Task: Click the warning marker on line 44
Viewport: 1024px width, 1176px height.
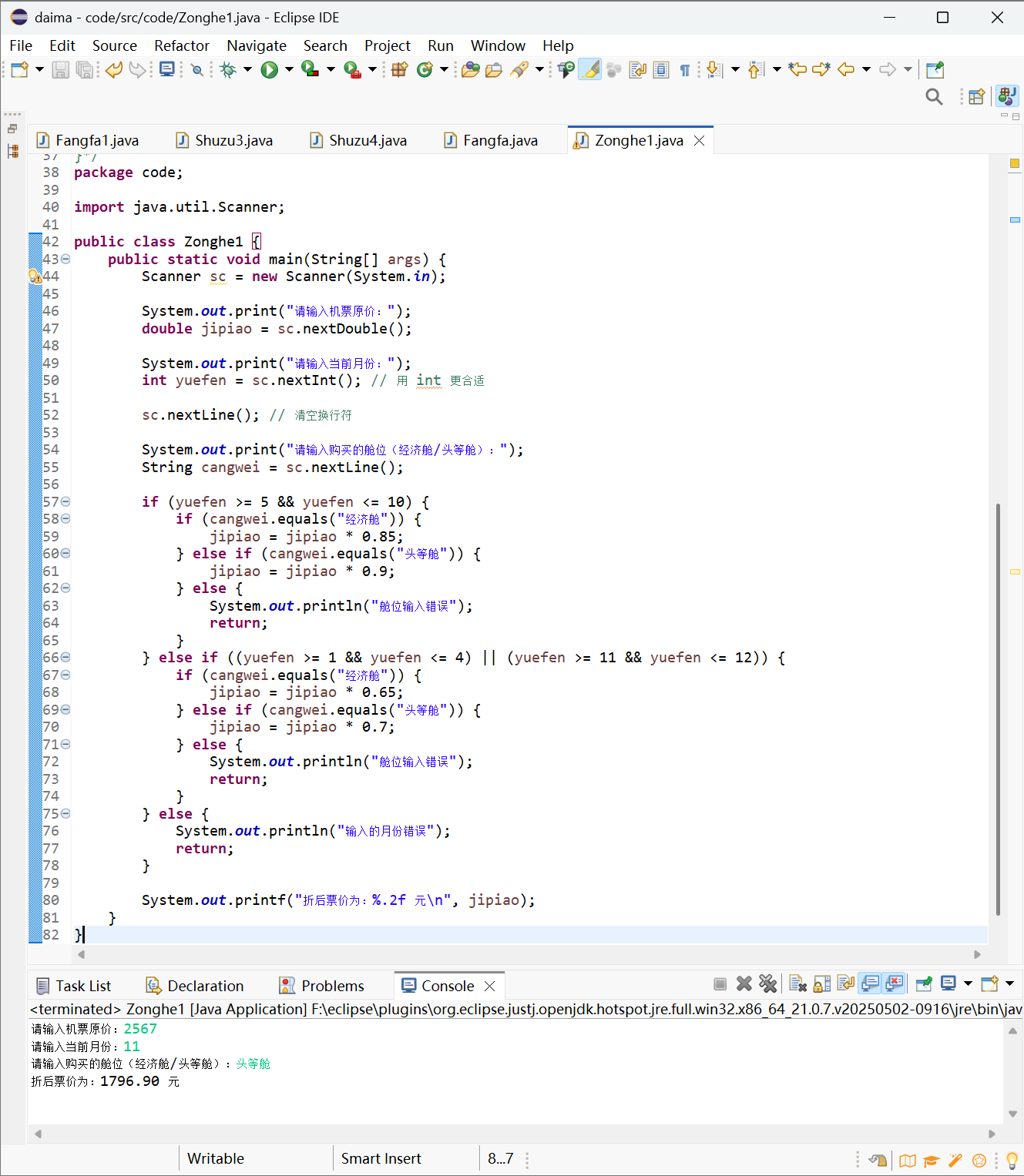Action: pos(35,276)
